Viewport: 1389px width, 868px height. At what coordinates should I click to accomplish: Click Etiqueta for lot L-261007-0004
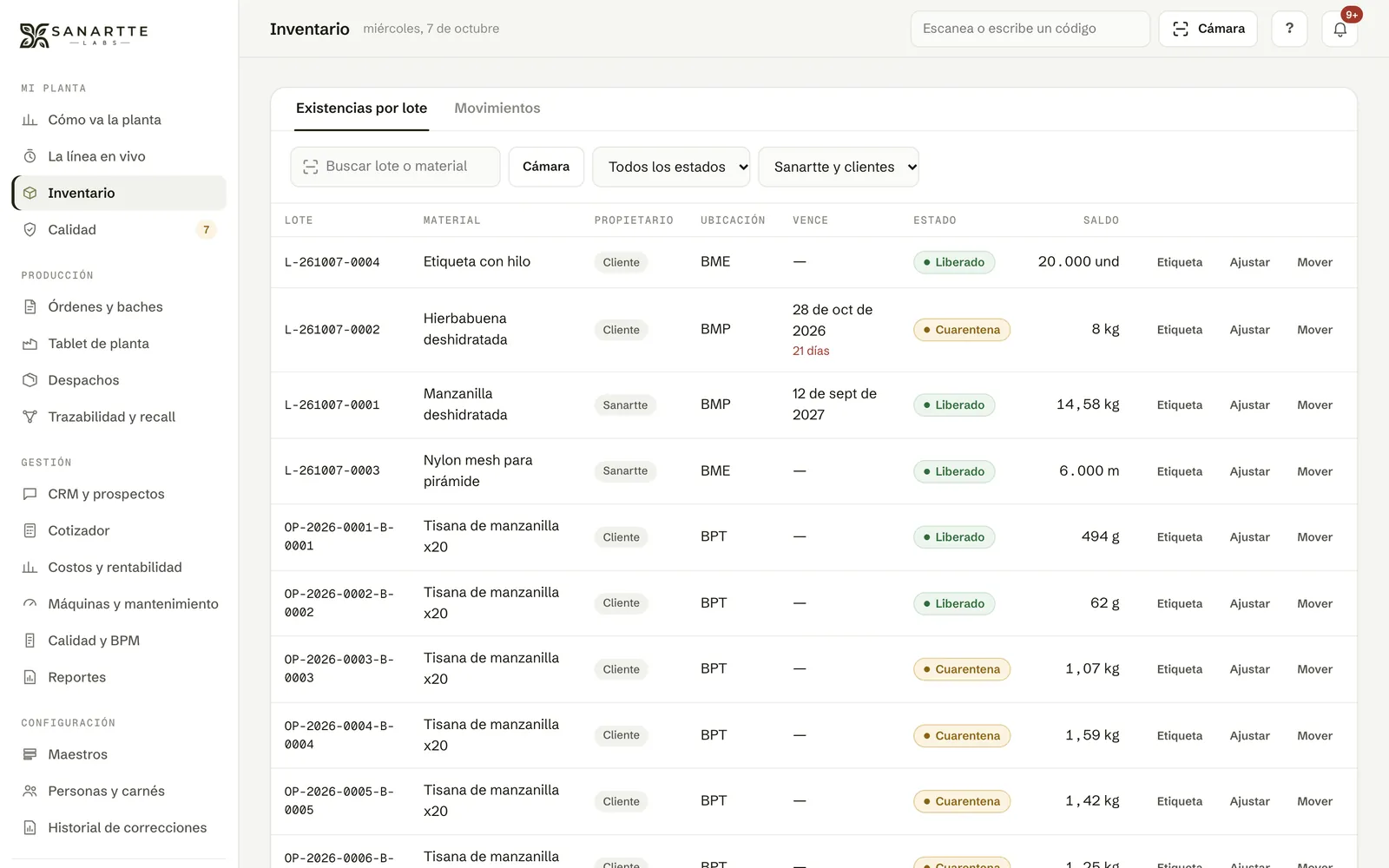click(x=1179, y=262)
